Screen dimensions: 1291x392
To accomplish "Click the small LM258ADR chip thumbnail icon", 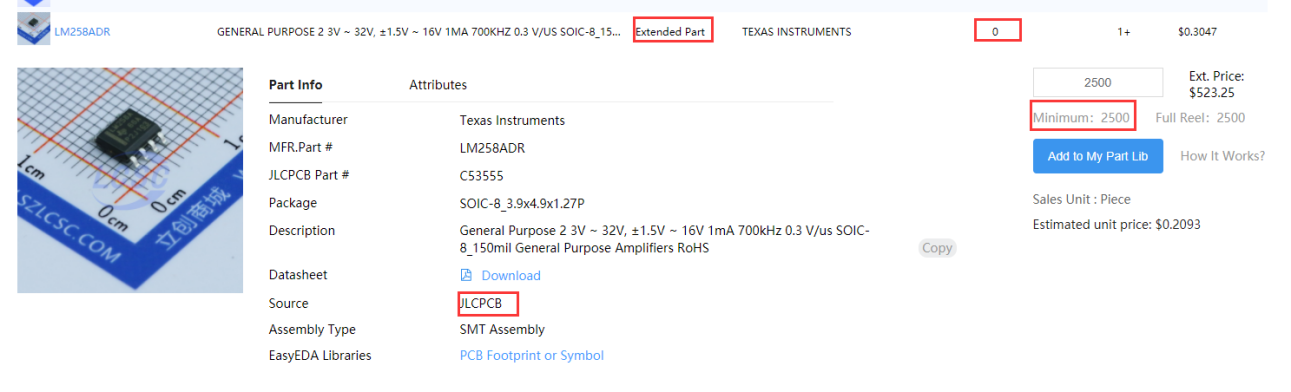I will coord(34,30).
